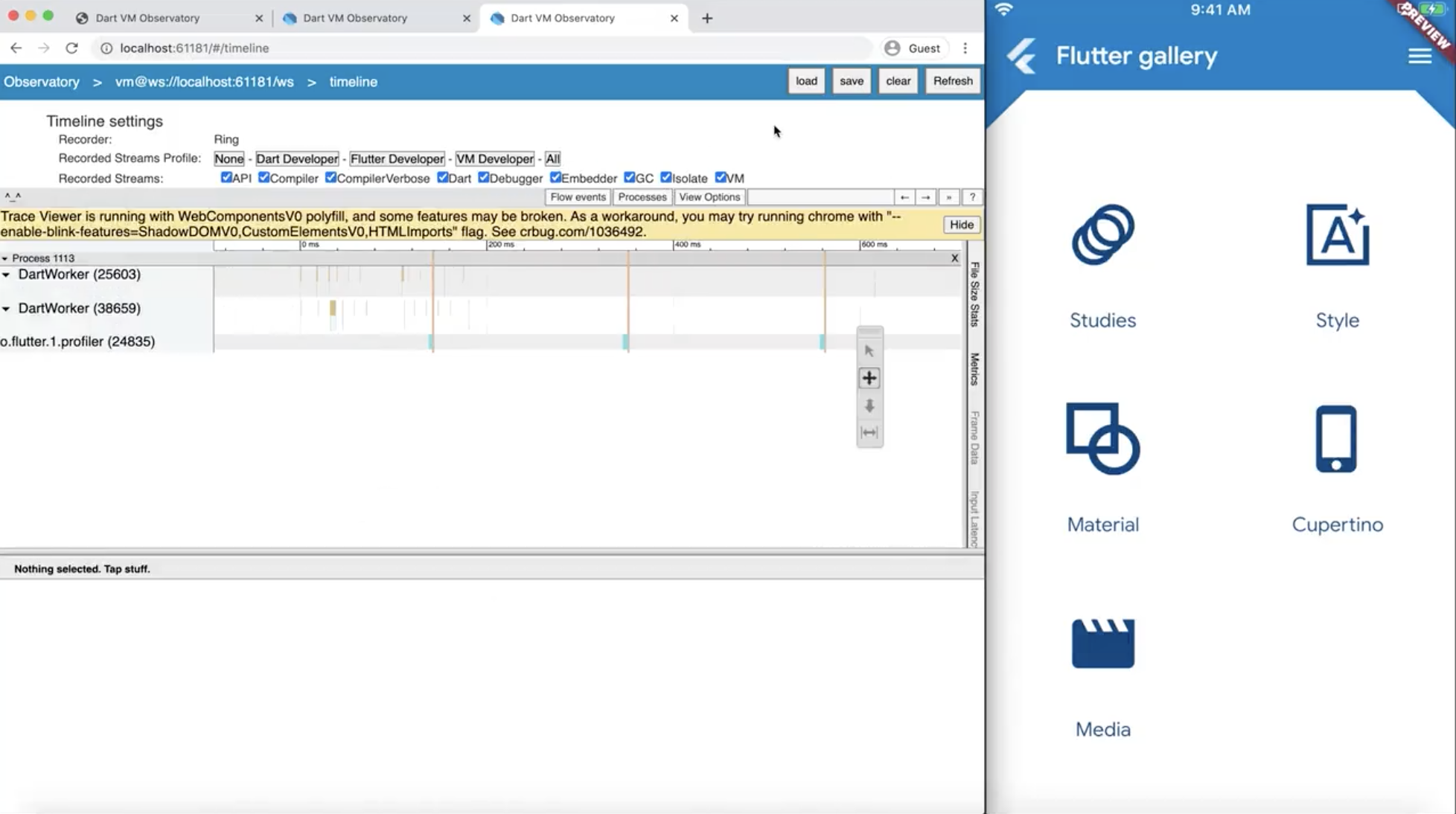Uncheck the CompilerVerbose stream checkbox
Screen dimensions: 1456x814
click(x=331, y=178)
